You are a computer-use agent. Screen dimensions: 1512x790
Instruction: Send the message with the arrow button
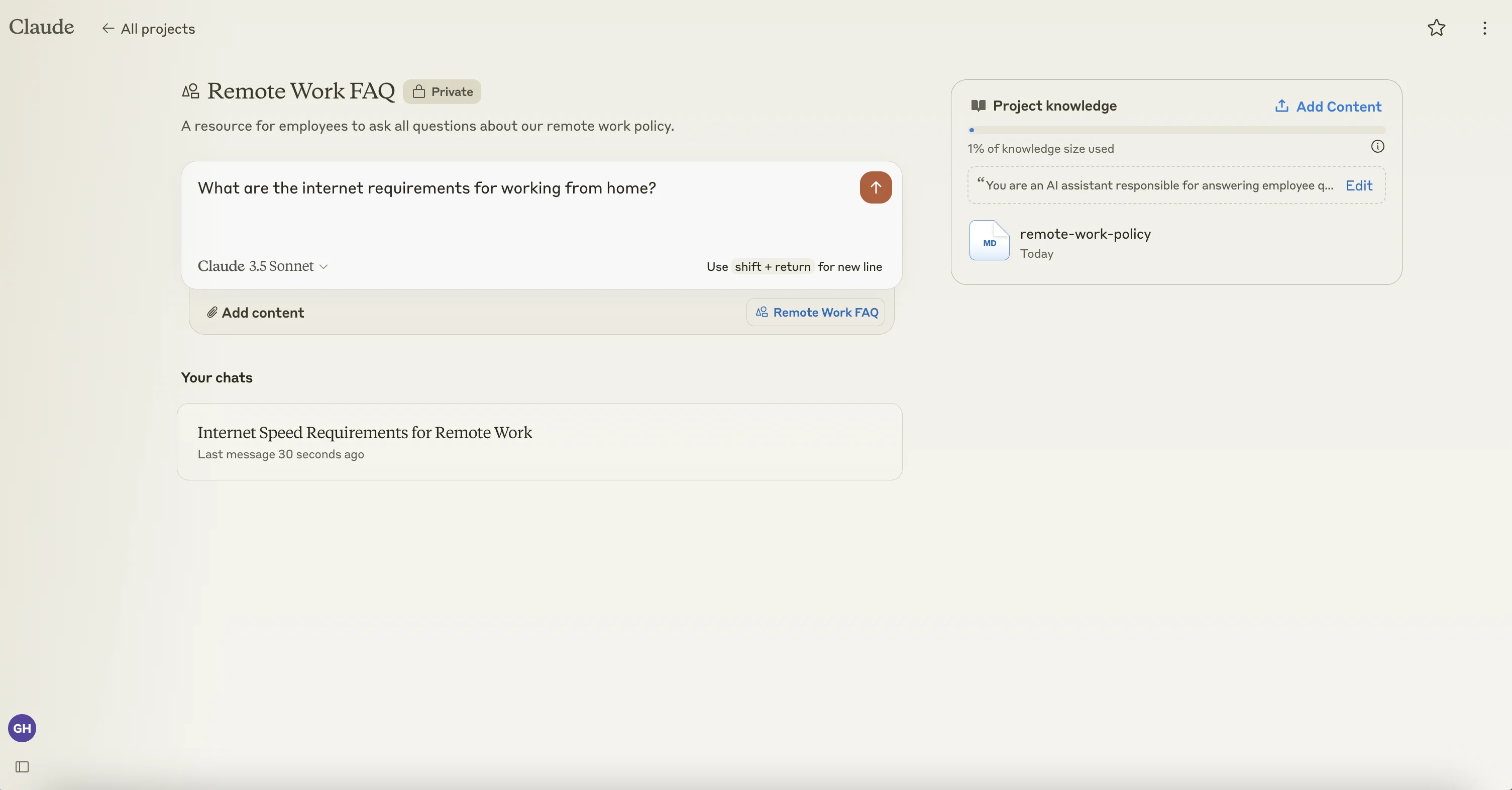875,187
